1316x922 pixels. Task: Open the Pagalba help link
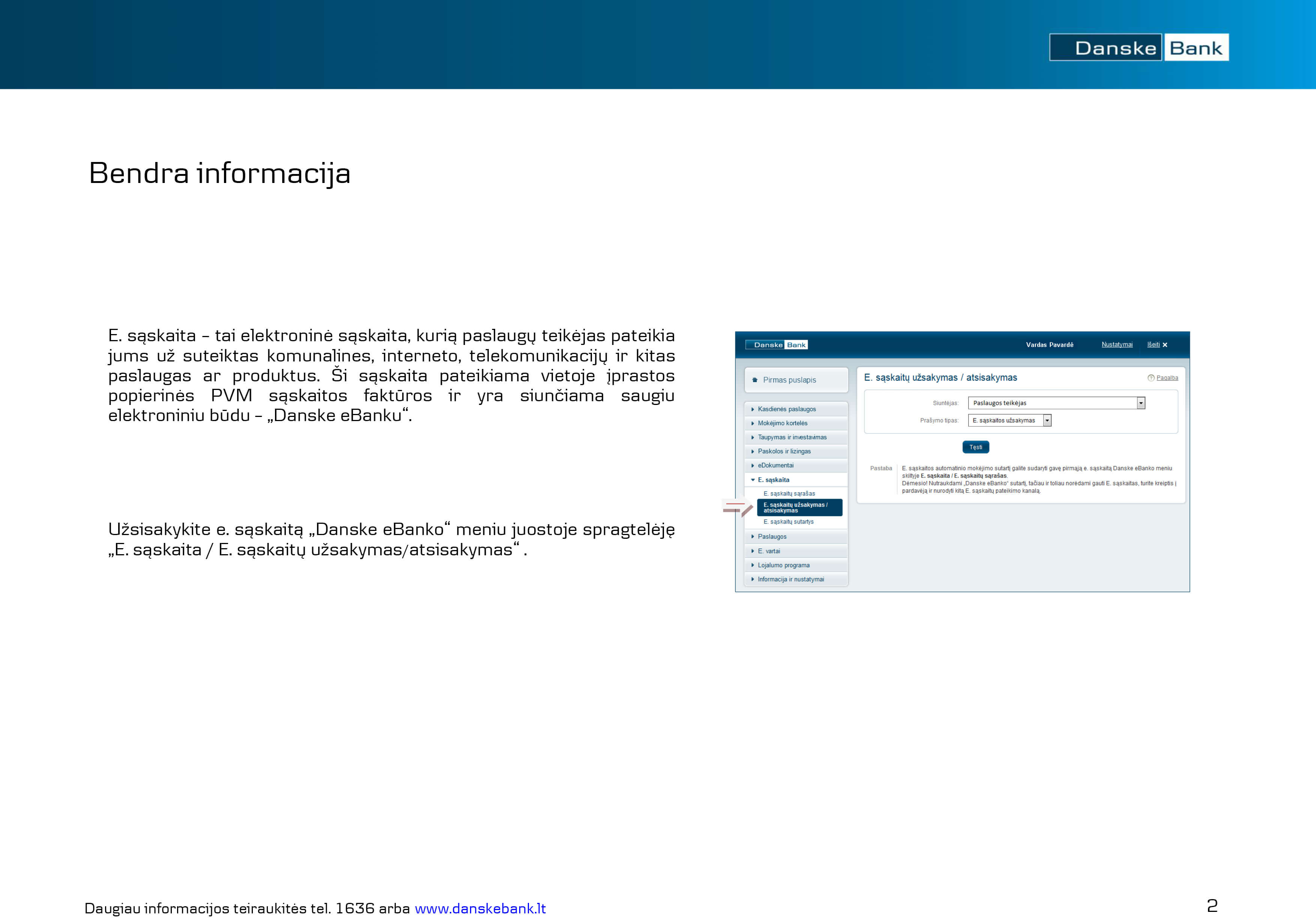[1167, 378]
